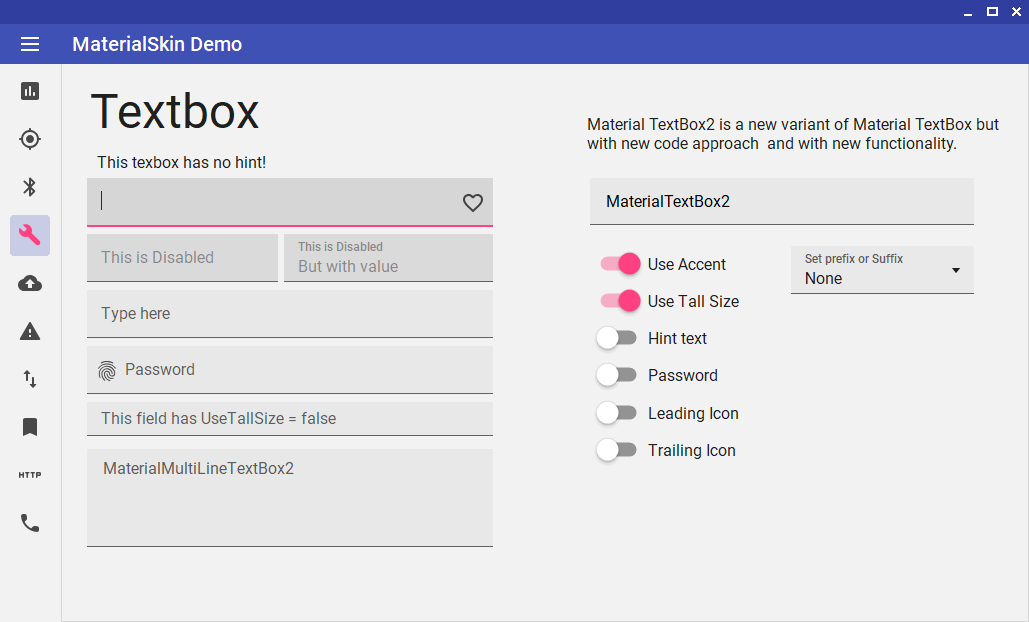The image size is (1029, 622).
Task: Open the hamburger navigation menu
Action: pyautogui.click(x=30, y=44)
